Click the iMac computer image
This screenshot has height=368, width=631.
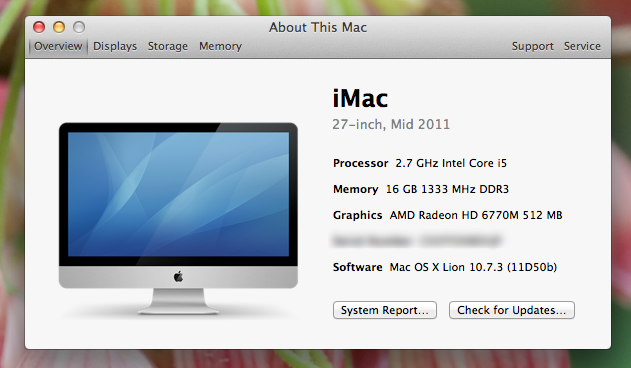(x=178, y=218)
